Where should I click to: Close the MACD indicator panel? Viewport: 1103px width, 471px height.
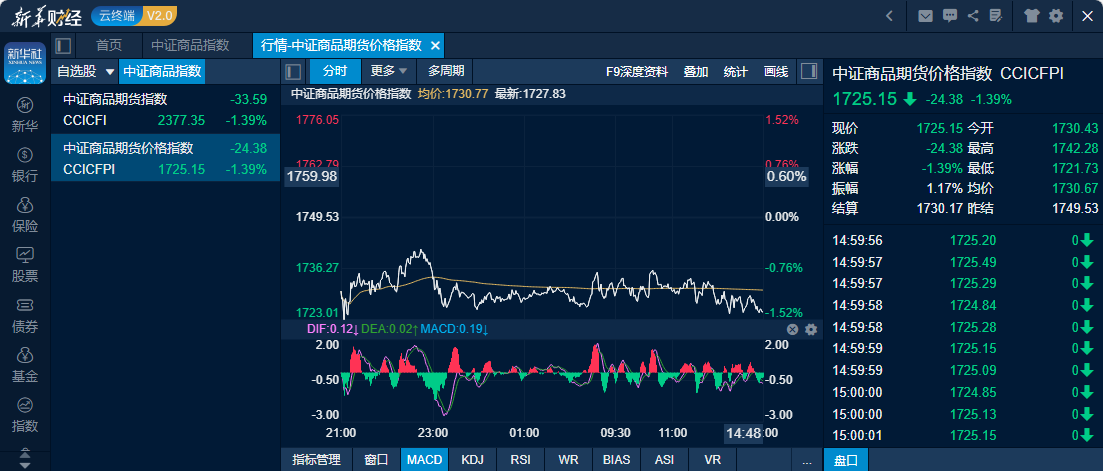tap(792, 329)
